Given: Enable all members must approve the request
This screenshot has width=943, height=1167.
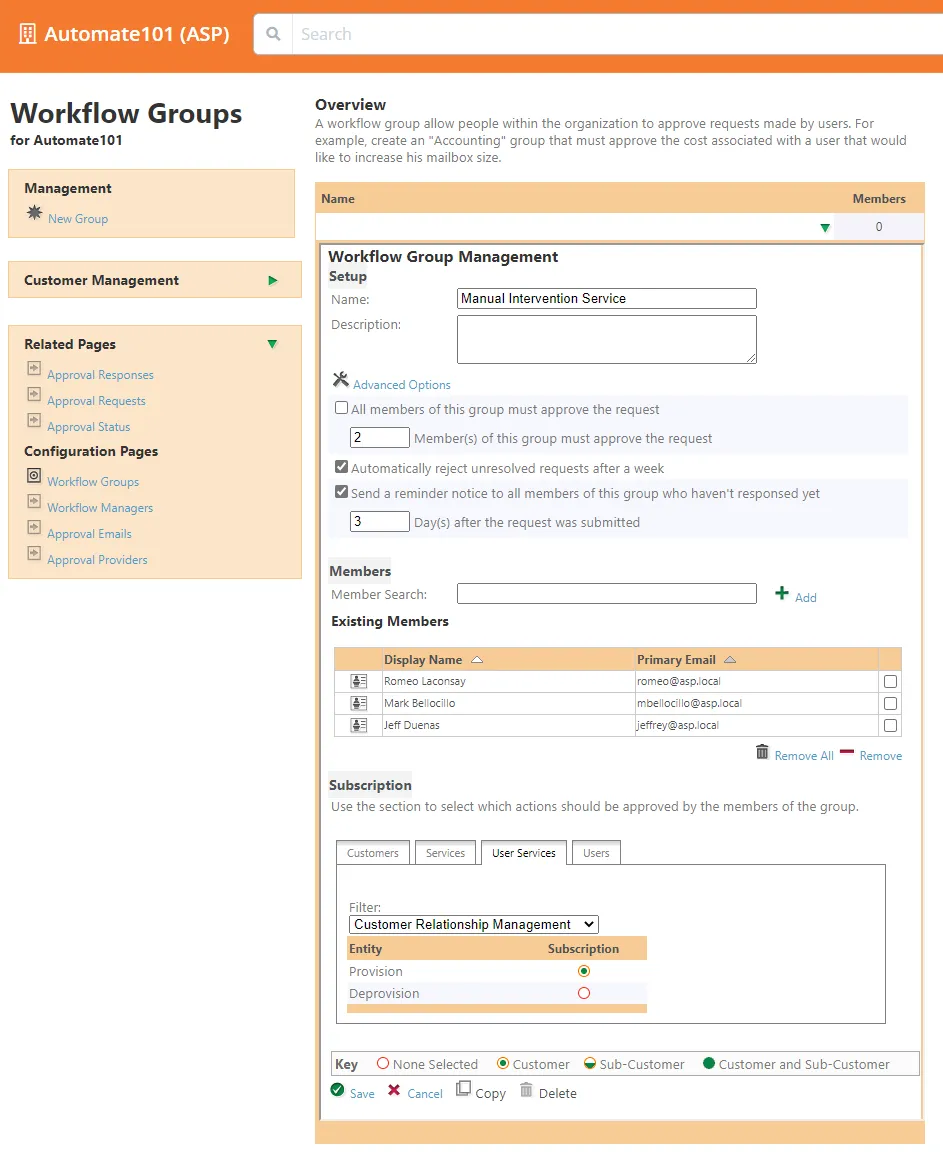Looking at the screenshot, I should pyautogui.click(x=341, y=407).
